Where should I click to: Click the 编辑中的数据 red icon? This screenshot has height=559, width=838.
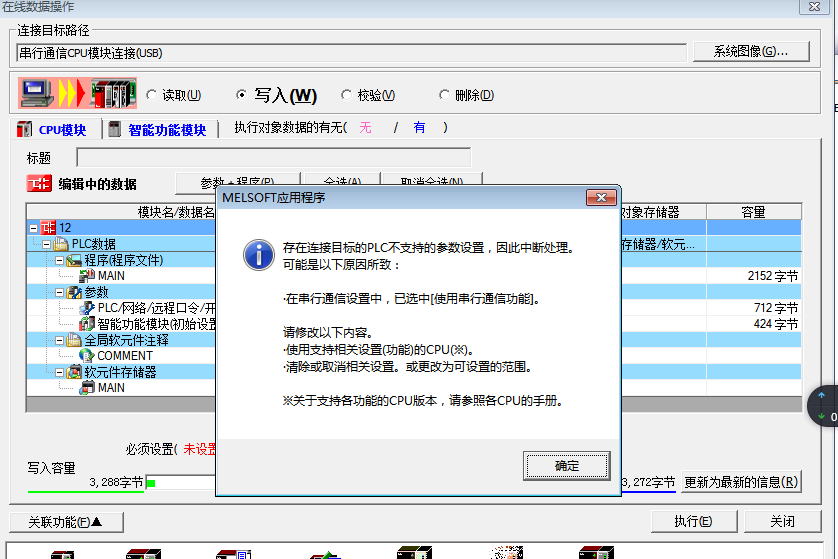pyautogui.click(x=39, y=184)
